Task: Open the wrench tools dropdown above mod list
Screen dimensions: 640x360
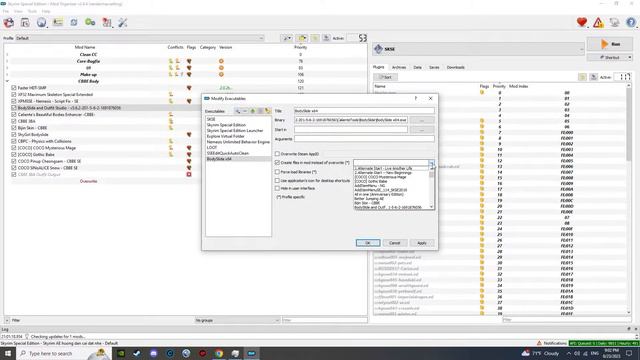Action: click(x=287, y=38)
